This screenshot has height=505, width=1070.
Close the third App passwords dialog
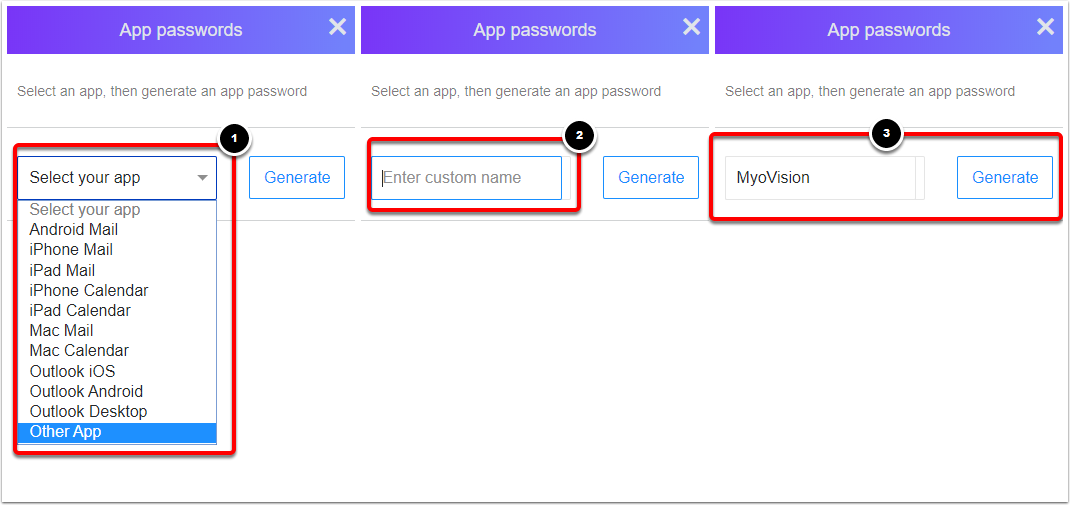pyautogui.click(x=1045, y=27)
